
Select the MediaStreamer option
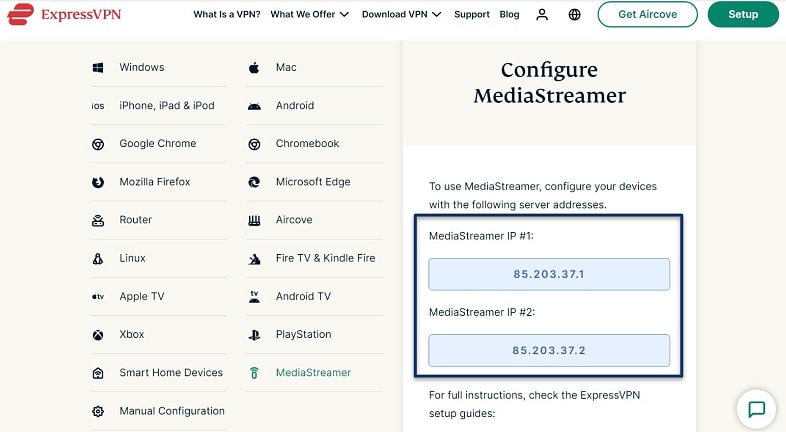coord(315,373)
